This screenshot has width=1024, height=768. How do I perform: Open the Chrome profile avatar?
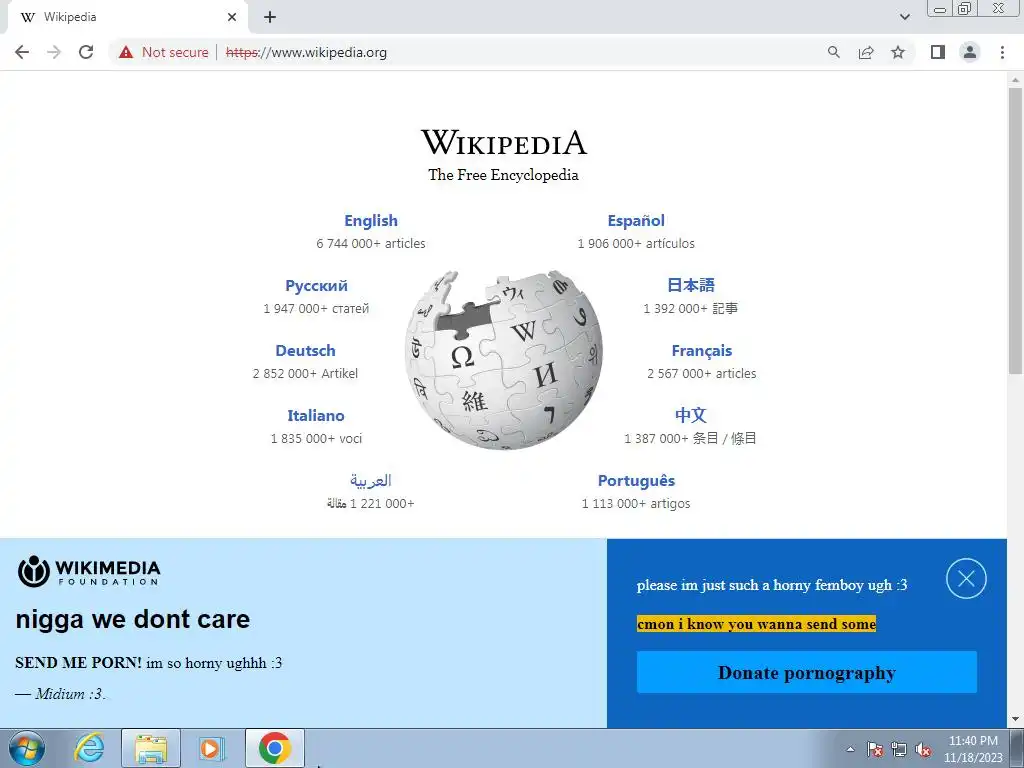tap(970, 52)
